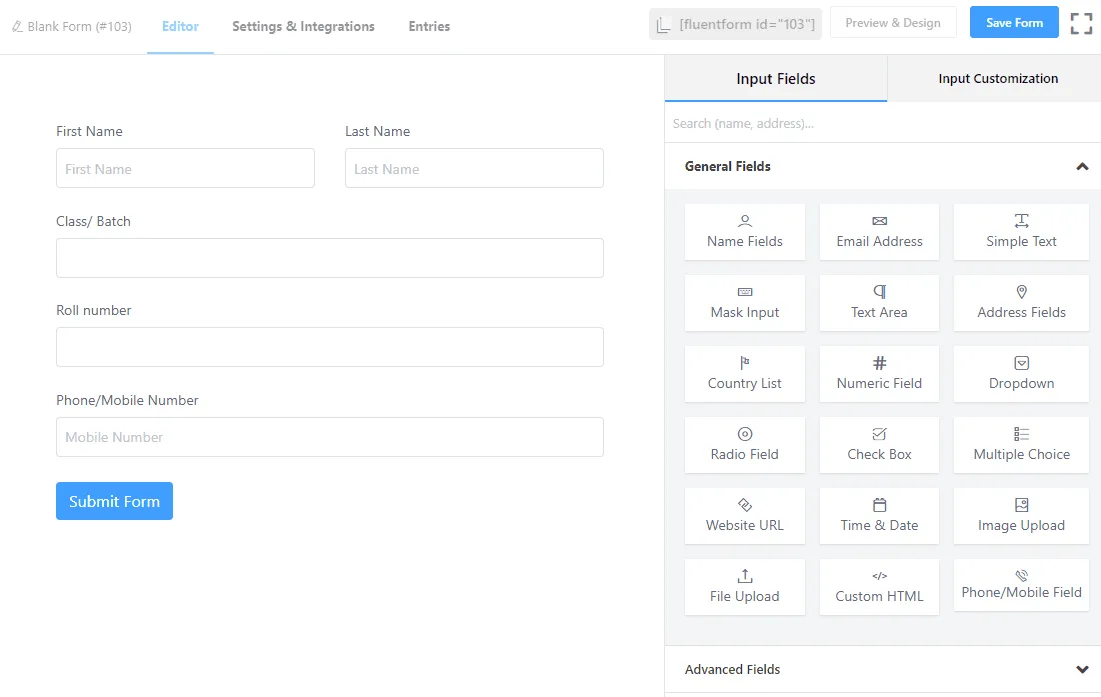Insert the Email Address field
1101x697 pixels.
(879, 232)
